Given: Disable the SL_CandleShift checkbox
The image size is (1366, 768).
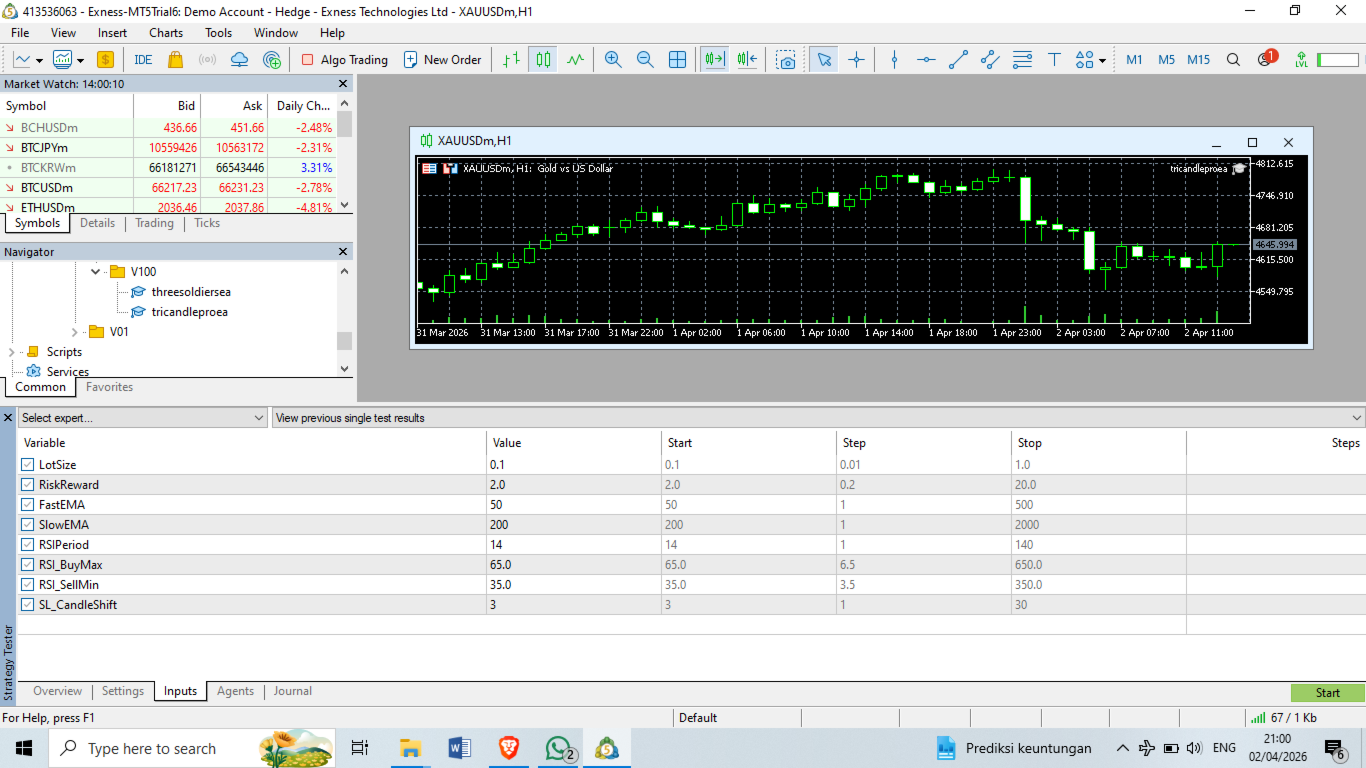Looking at the screenshot, I should pos(28,605).
